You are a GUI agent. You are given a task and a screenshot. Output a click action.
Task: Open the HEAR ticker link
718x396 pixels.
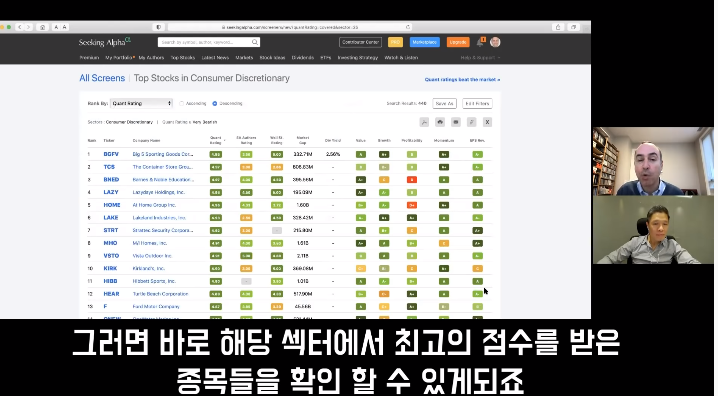(x=111, y=294)
